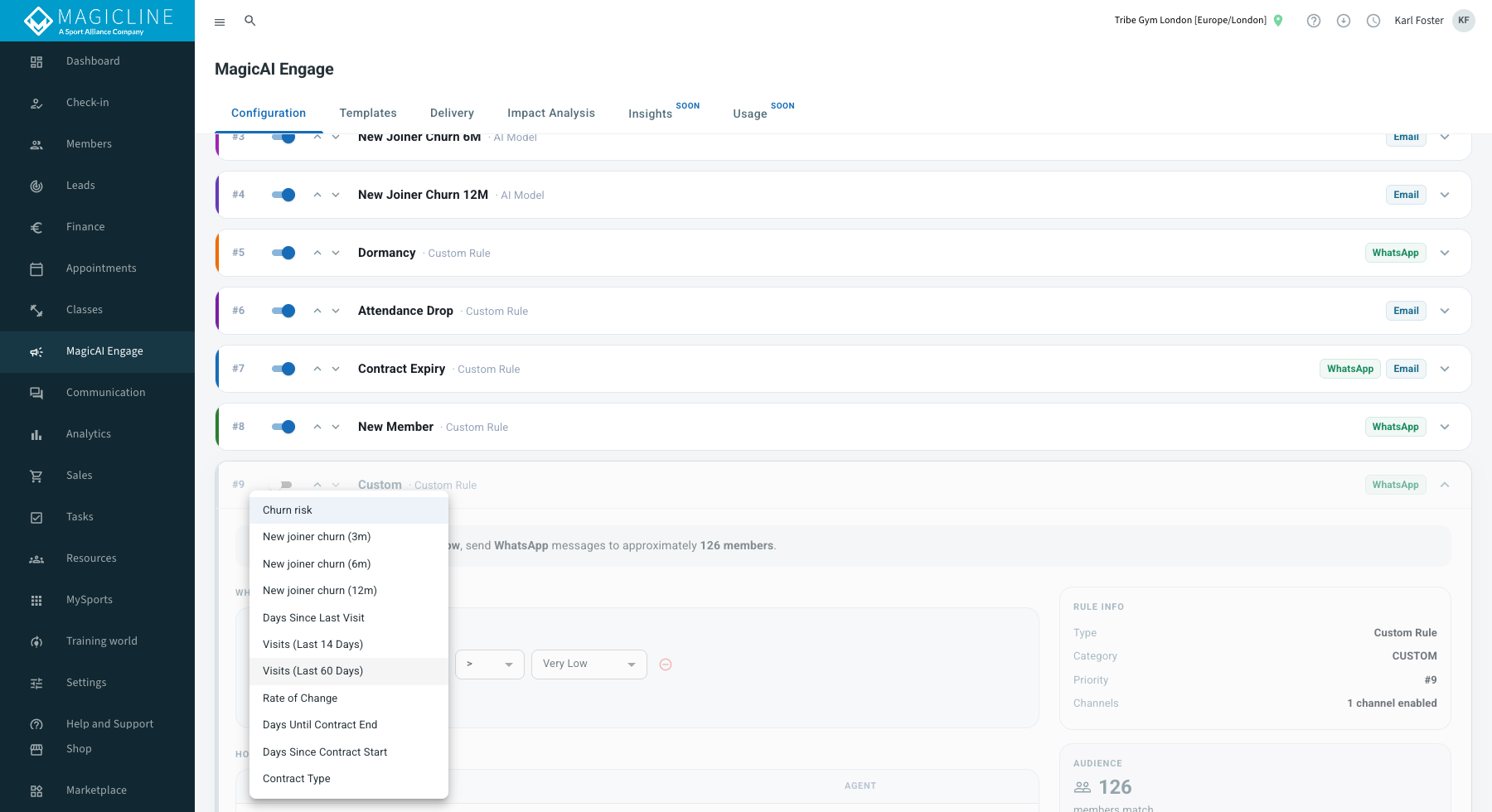Open the help question mark icon
The image size is (1492, 812).
point(1314,21)
